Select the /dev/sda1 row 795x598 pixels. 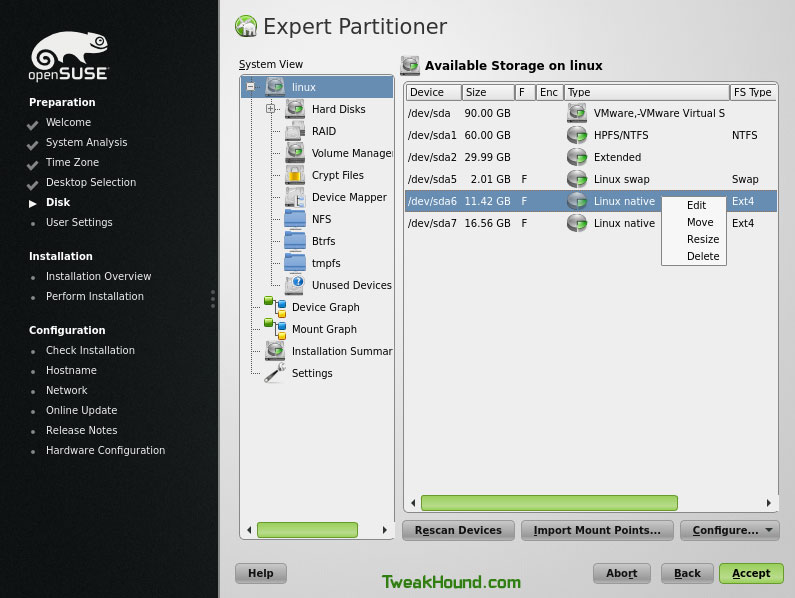click(591, 135)
